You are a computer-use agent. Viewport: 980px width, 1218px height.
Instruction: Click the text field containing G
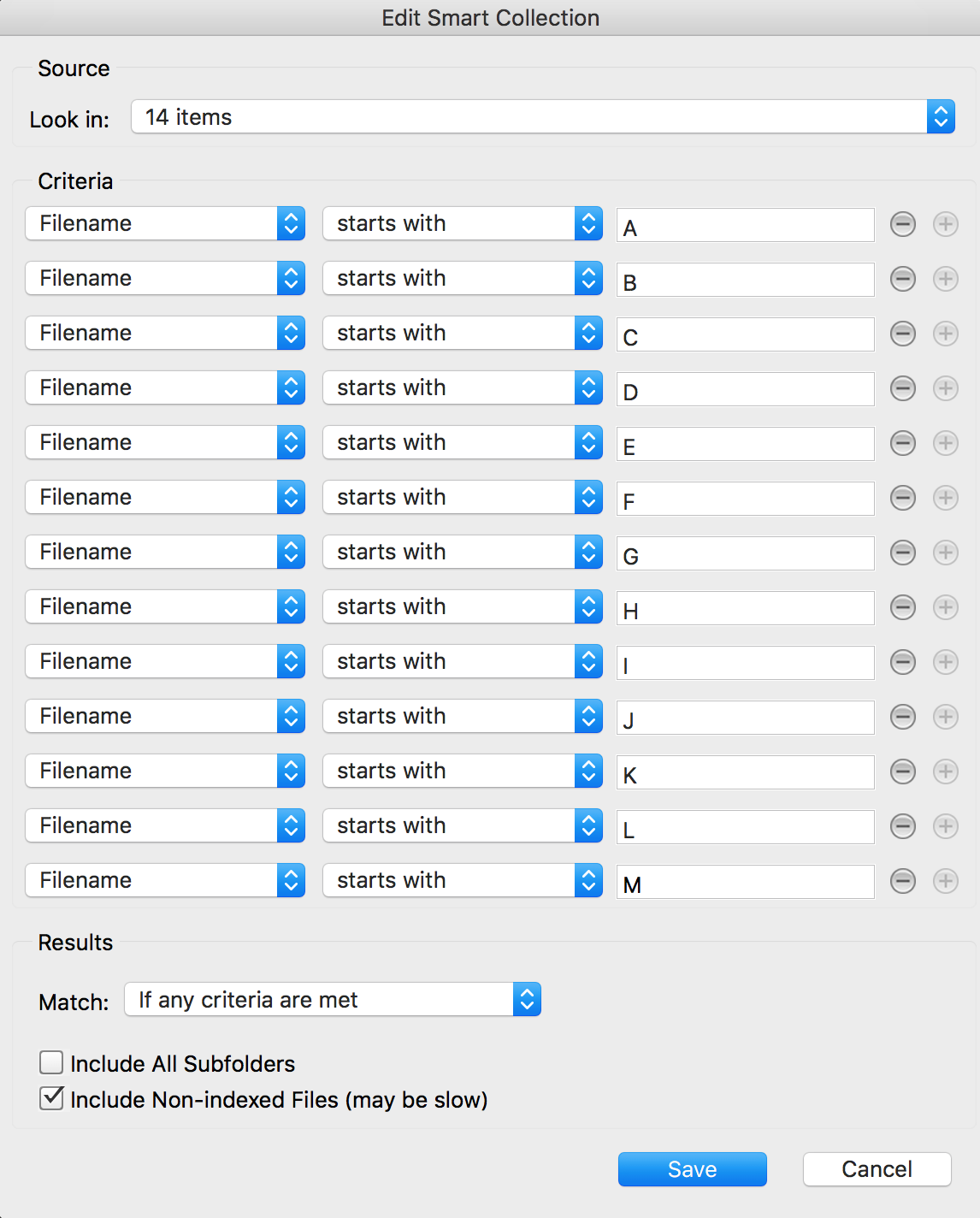click(745, 553)
